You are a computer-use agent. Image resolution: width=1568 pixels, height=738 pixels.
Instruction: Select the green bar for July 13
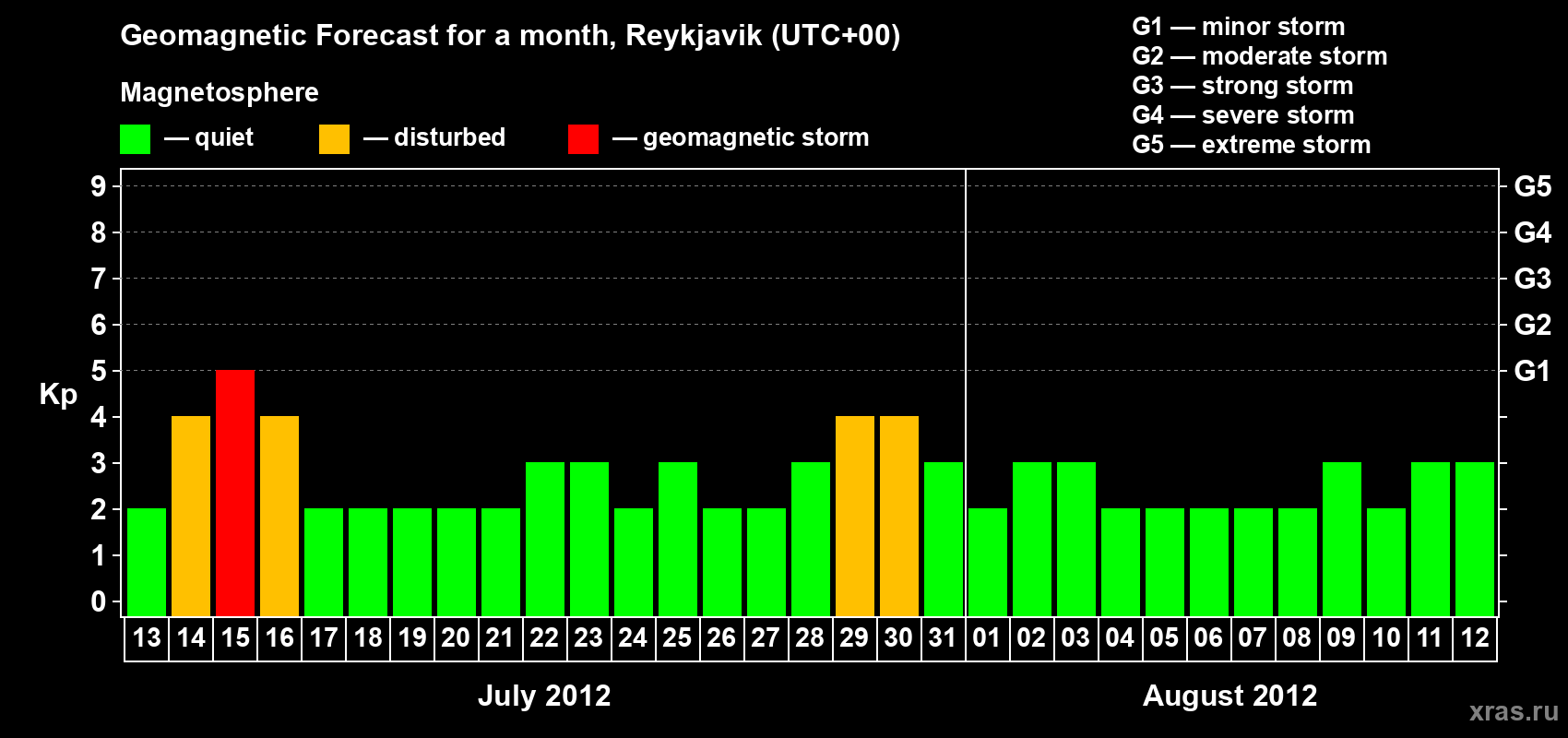[147, 563]
